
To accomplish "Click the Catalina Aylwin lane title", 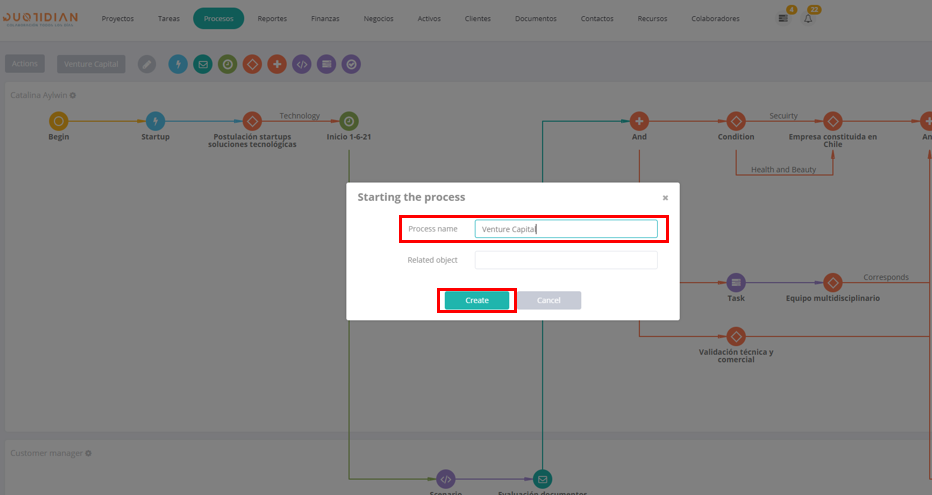I will [39, 95].
